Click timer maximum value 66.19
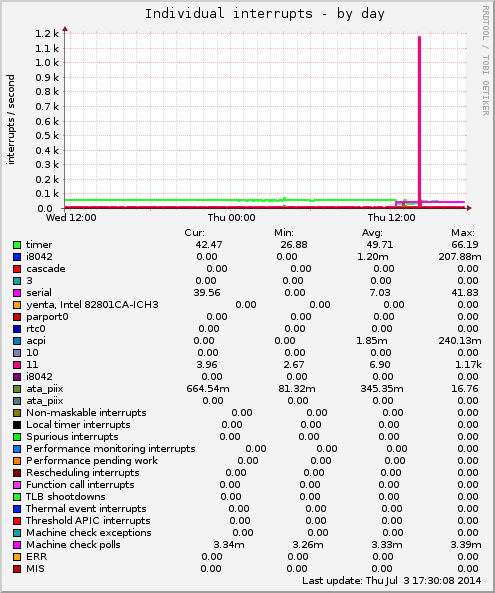495x593 pixels. (x=465, y=245)
